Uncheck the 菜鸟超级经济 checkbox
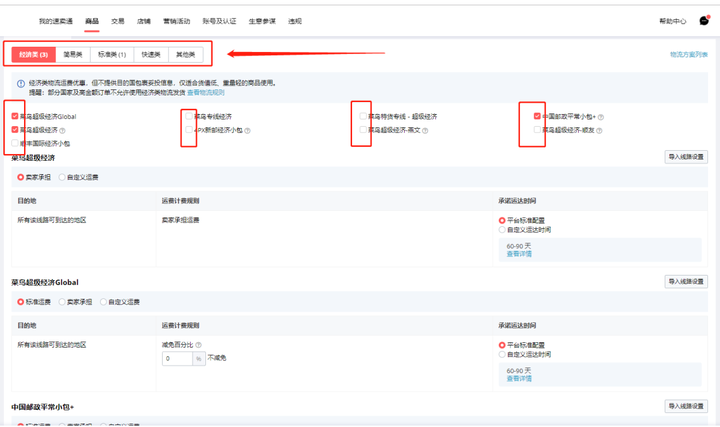 (15, 129)
